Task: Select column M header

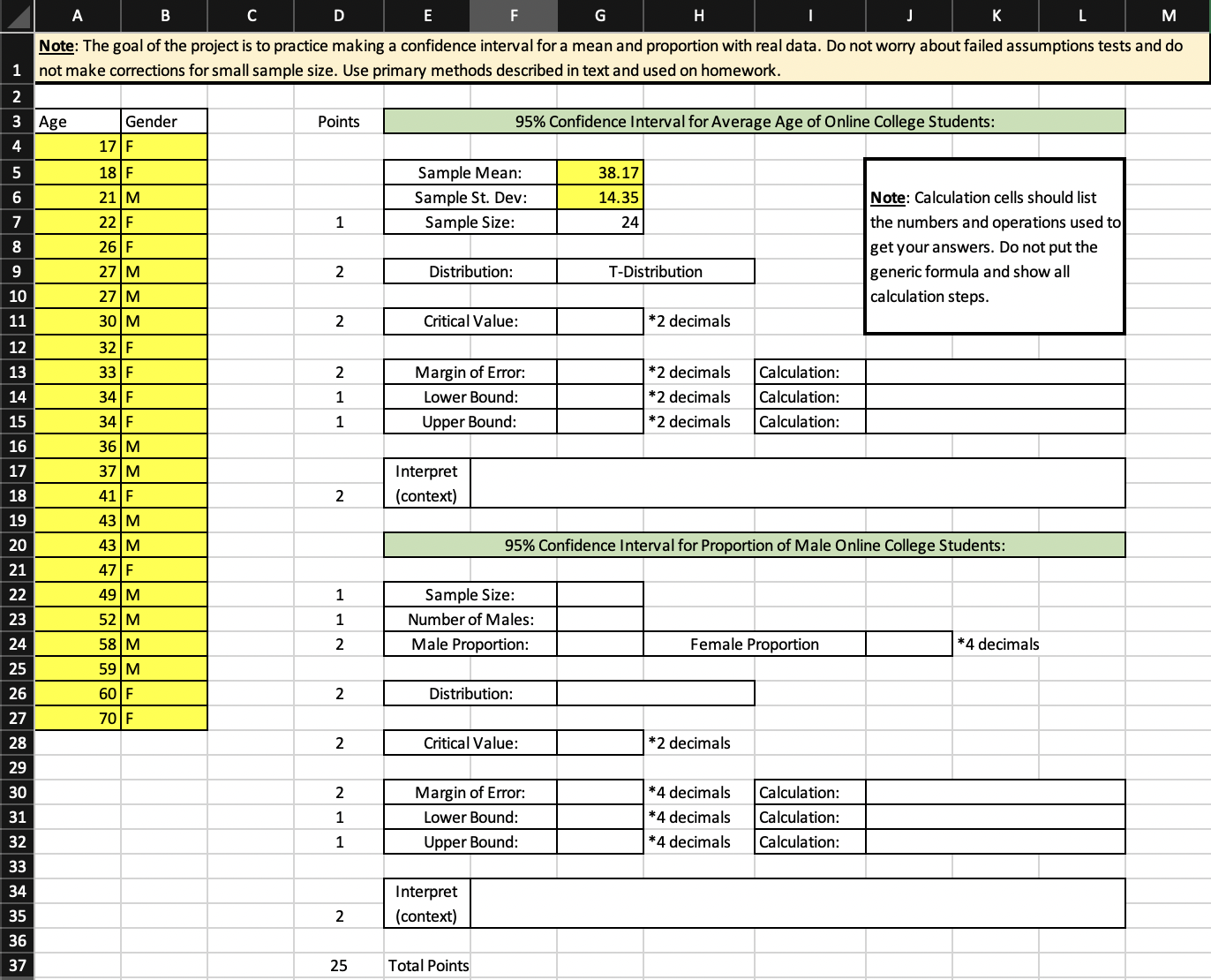Action: (1168, 15)
